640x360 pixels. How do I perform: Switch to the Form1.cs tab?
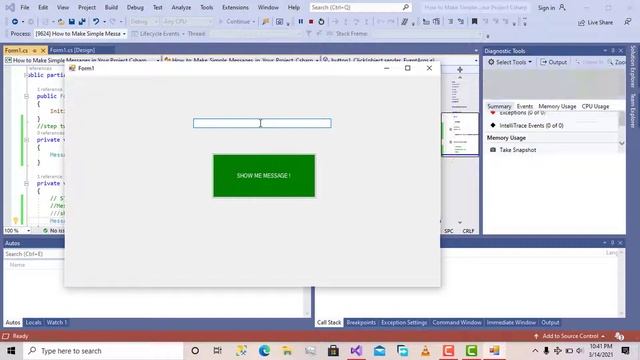[x=17, y=50]
